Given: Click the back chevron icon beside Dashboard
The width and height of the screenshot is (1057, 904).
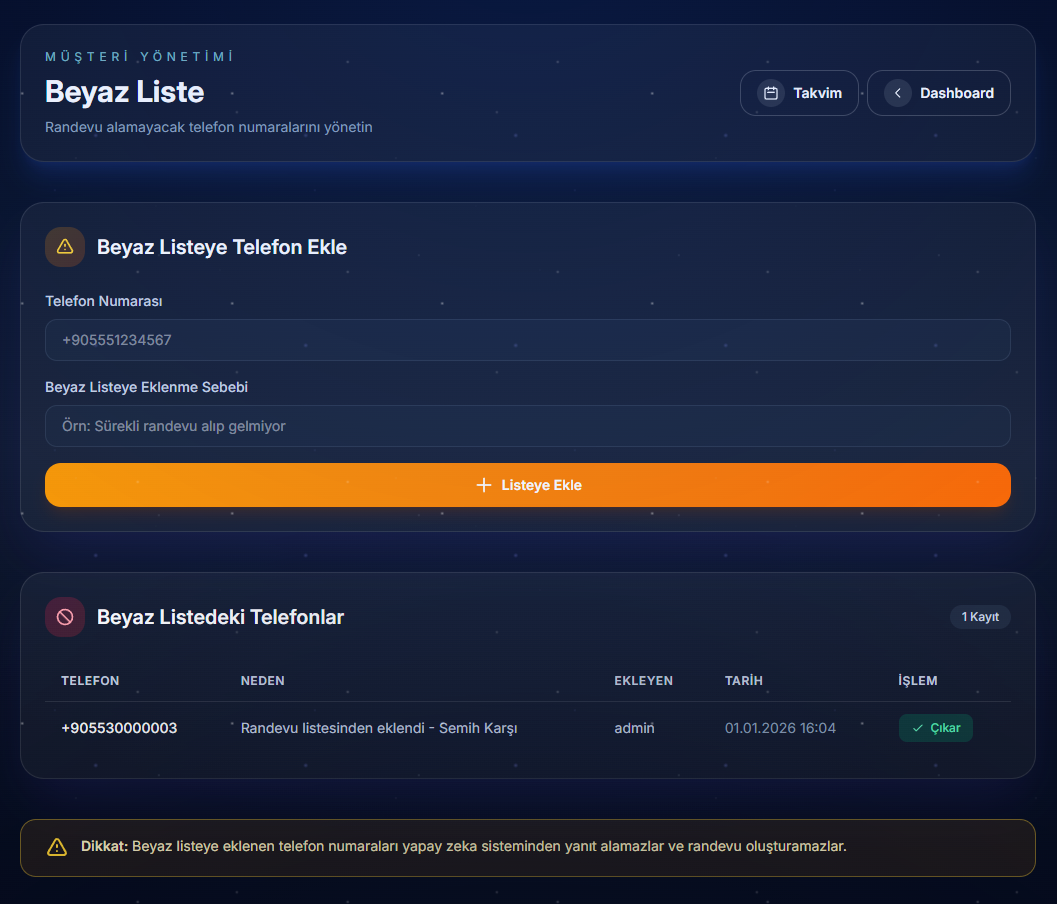Looking at the screenshot, I should click(897, 93).
